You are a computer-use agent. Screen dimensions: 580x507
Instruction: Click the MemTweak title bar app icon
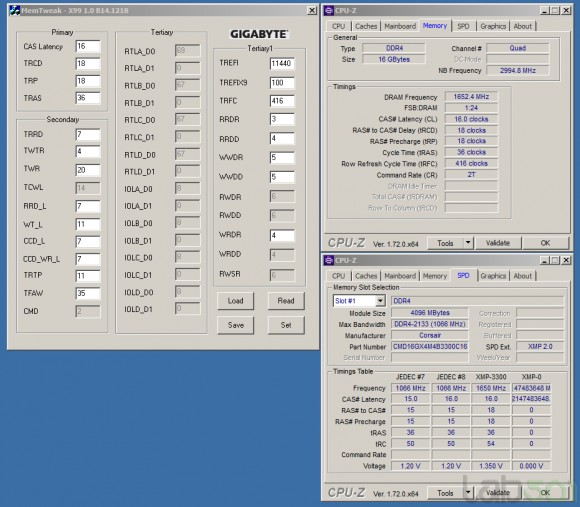pos(14,10)
